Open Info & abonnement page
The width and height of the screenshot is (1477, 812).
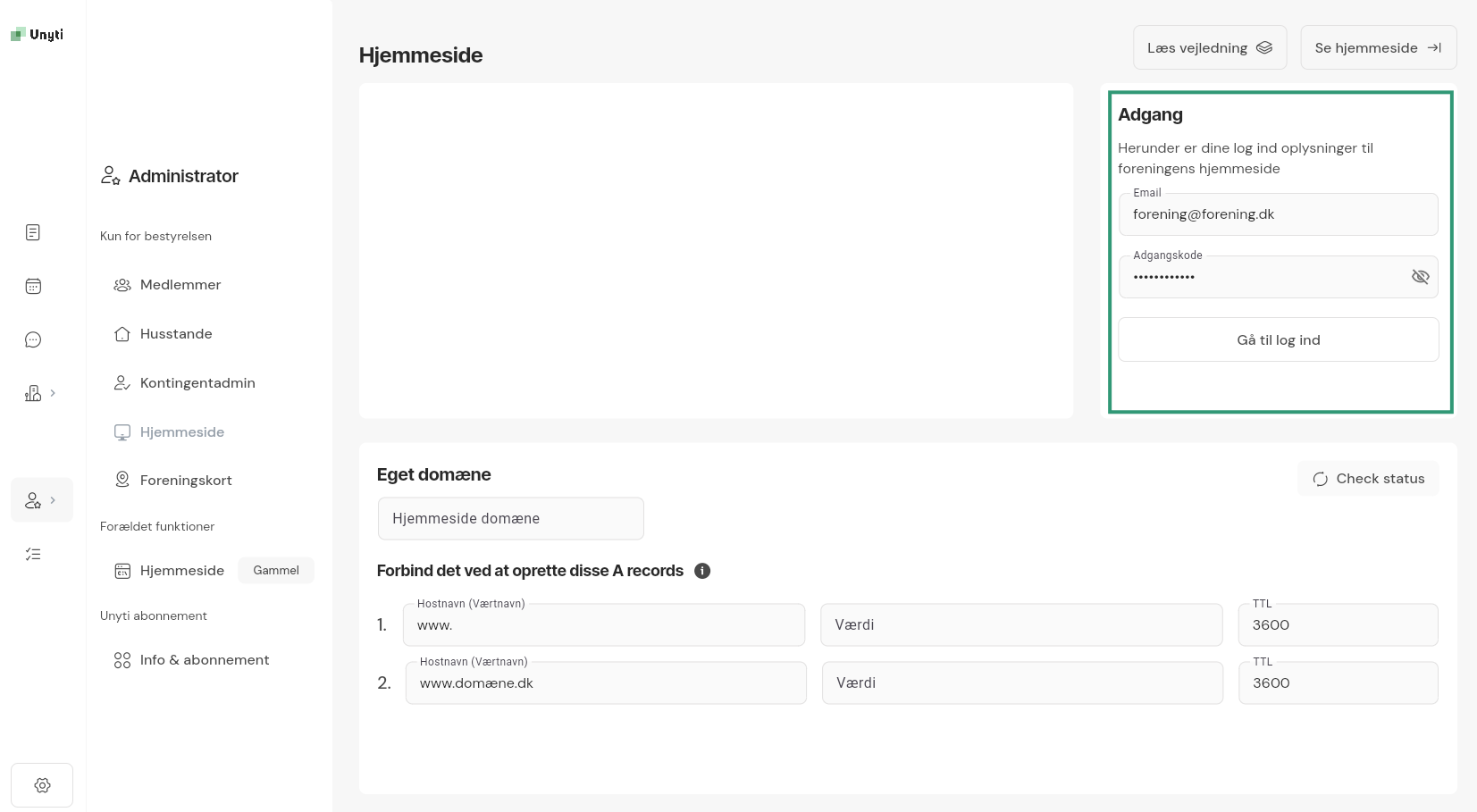pos(204,660)
